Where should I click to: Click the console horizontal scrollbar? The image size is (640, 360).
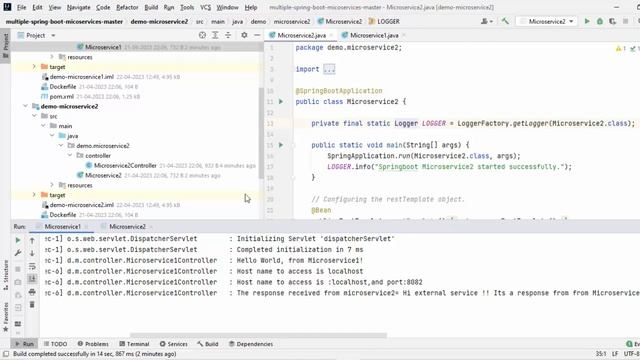(x=258, y=336)
